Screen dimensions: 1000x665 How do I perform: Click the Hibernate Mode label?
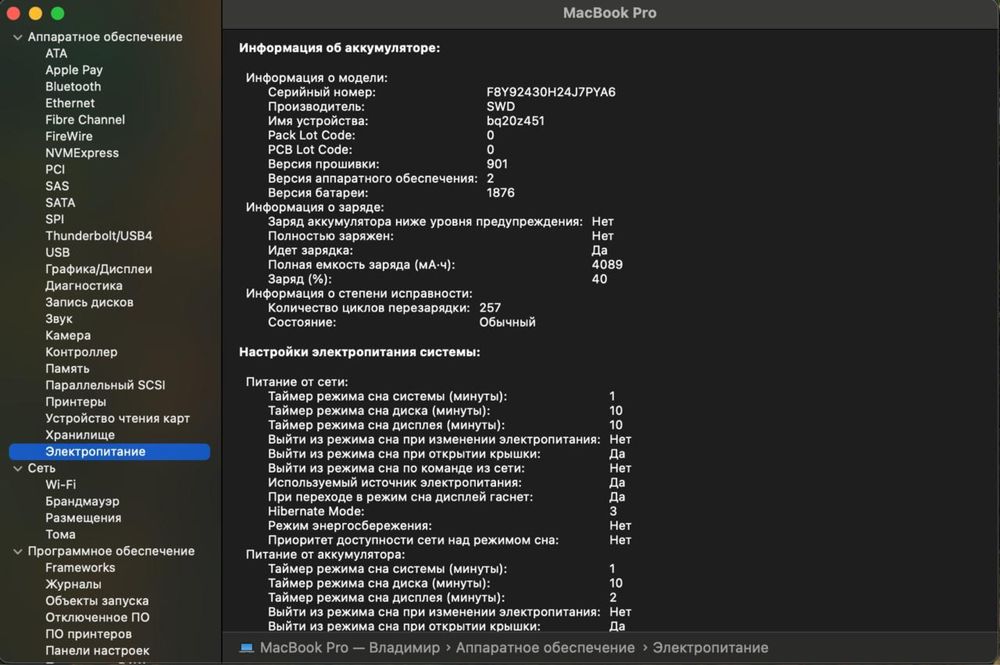[316, 511]
